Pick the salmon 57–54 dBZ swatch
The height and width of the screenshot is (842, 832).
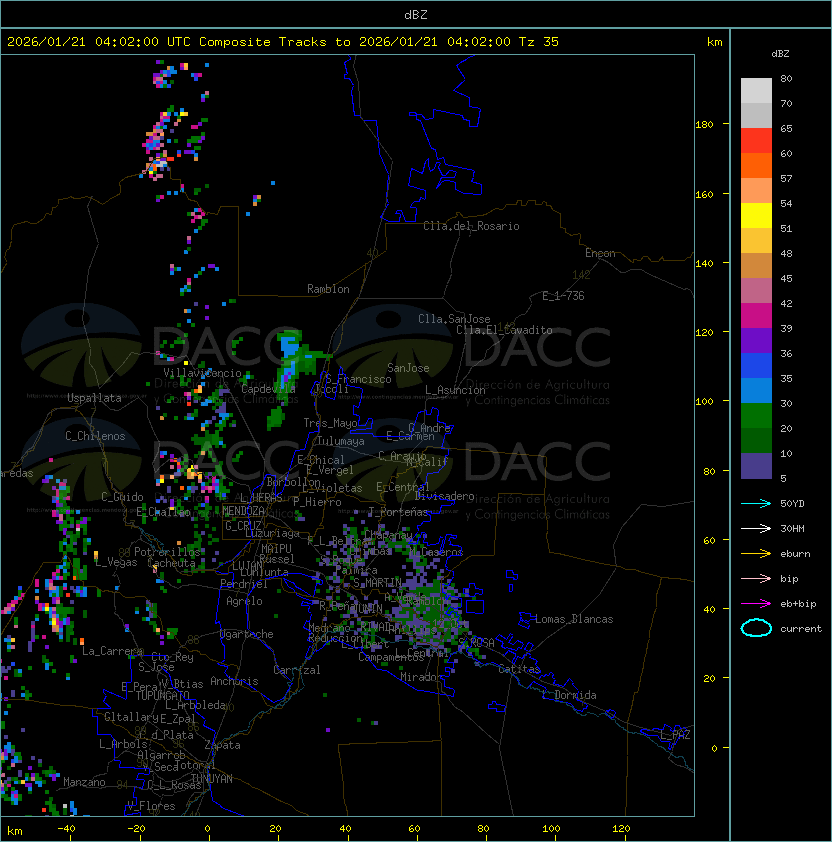point(756,191)
